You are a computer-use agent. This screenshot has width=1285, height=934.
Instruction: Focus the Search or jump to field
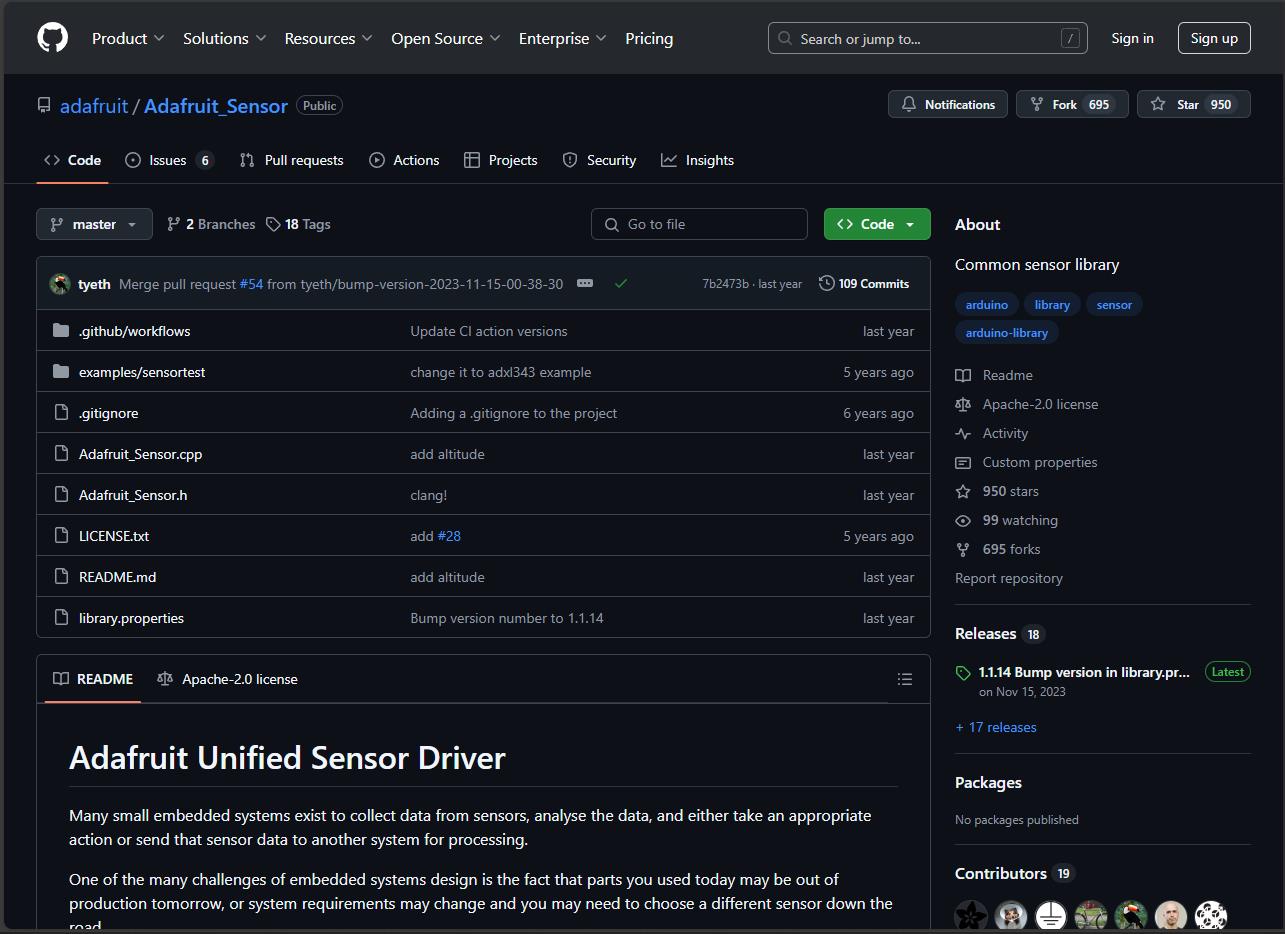(927, 38)
